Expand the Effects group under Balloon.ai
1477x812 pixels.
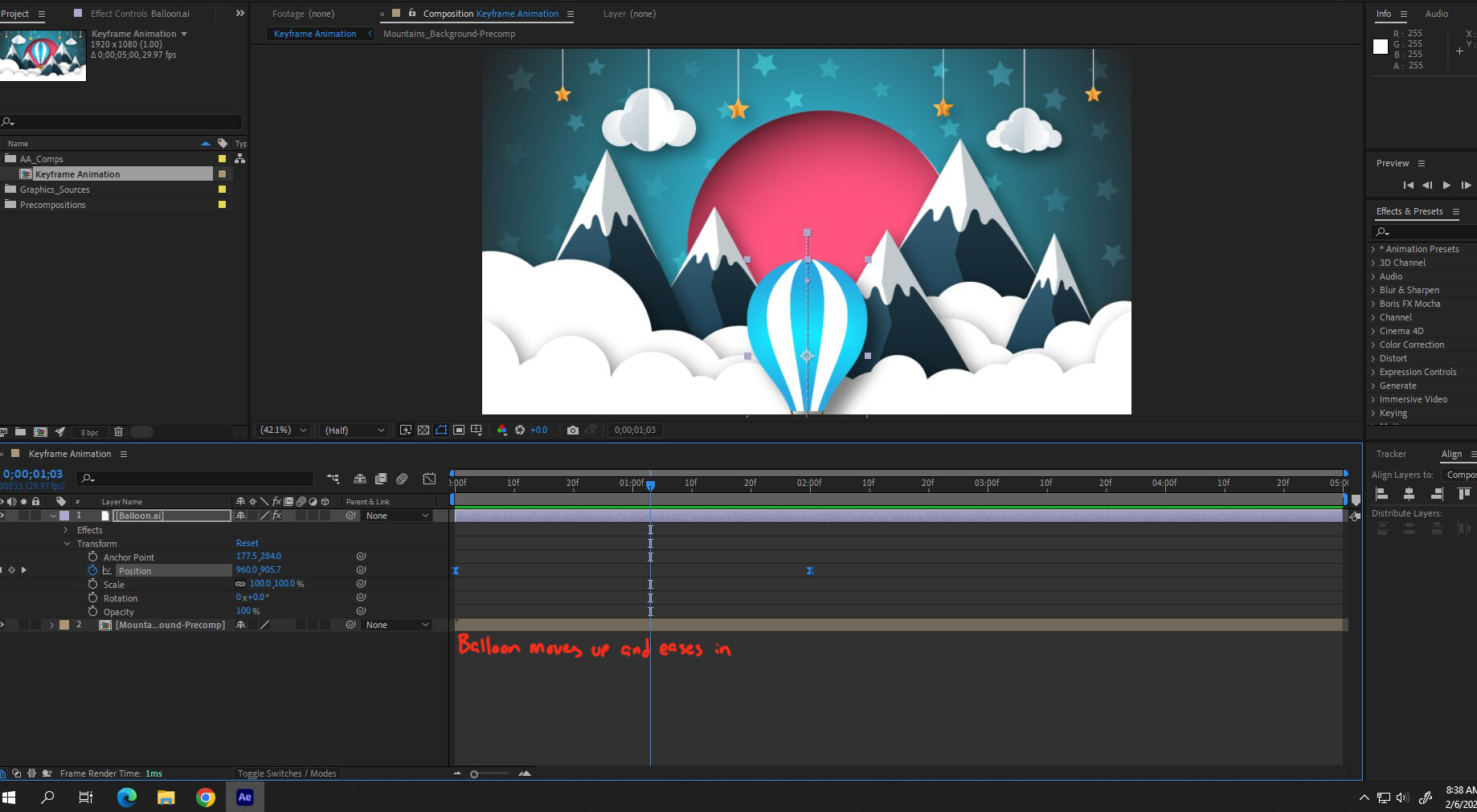[x=66, y=530]
